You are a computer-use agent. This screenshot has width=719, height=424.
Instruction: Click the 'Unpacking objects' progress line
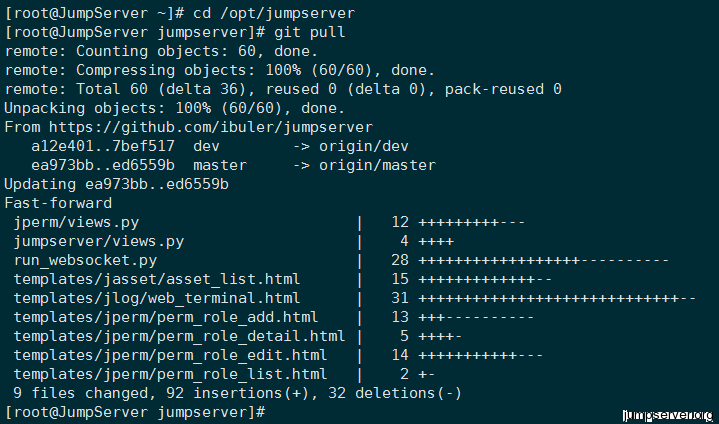(175, 108)
